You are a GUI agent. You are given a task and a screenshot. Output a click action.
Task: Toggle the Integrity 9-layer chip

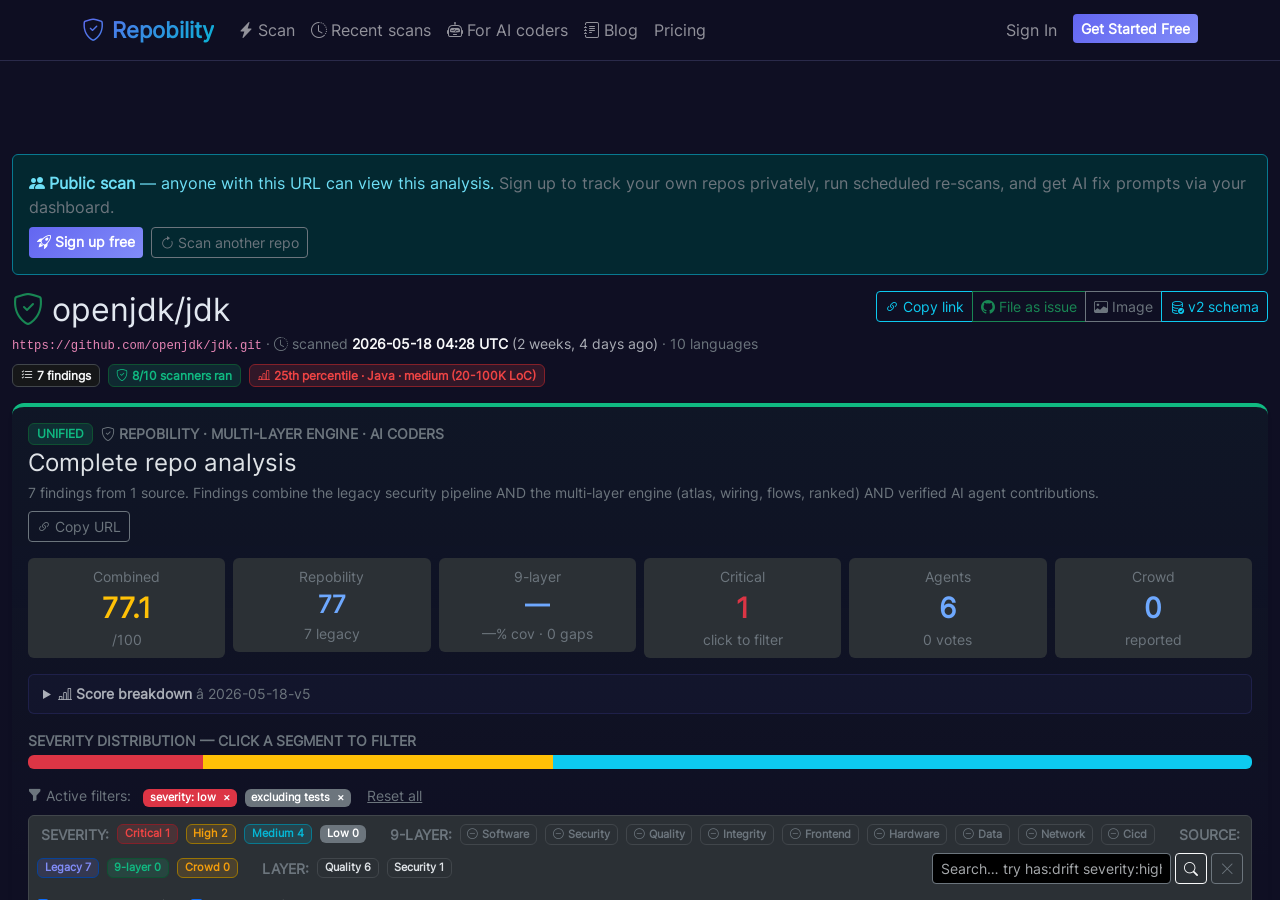point(737,834)
